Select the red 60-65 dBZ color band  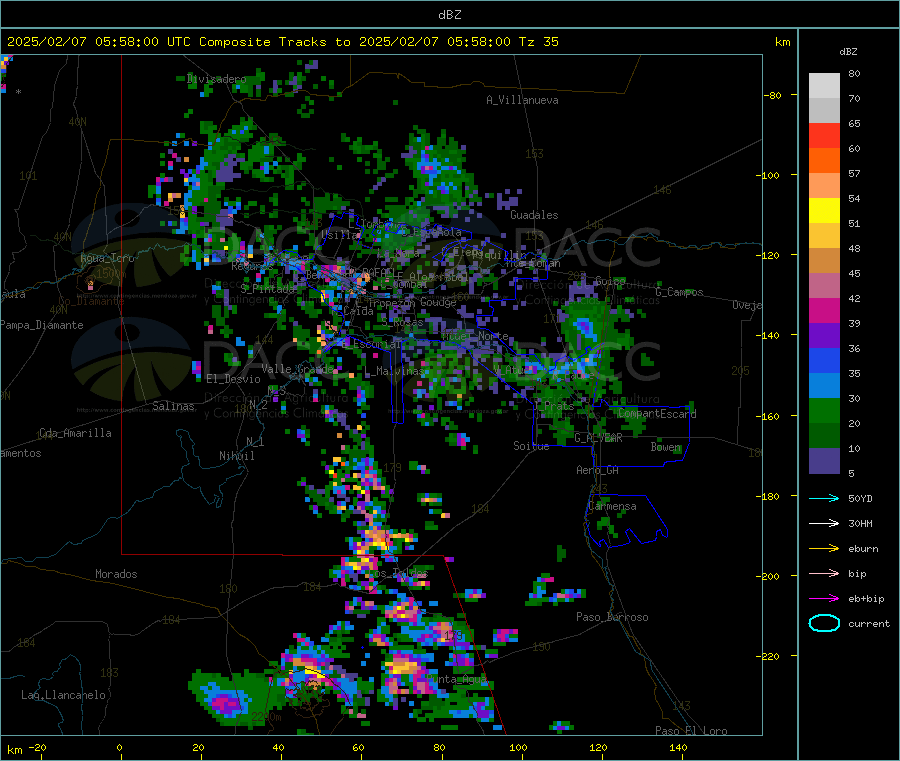(824, 135)
